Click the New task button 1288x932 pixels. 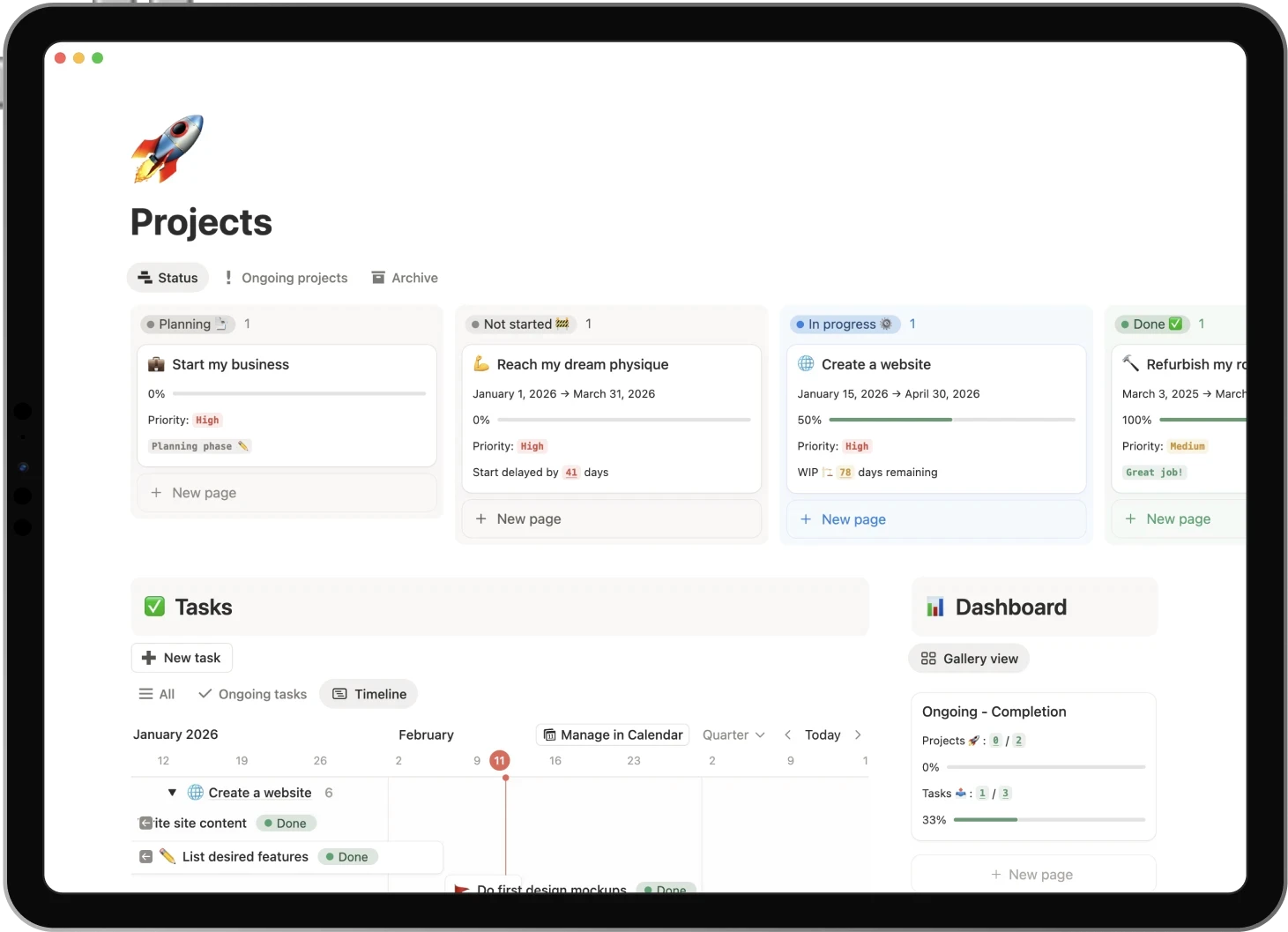coord(182,658)
